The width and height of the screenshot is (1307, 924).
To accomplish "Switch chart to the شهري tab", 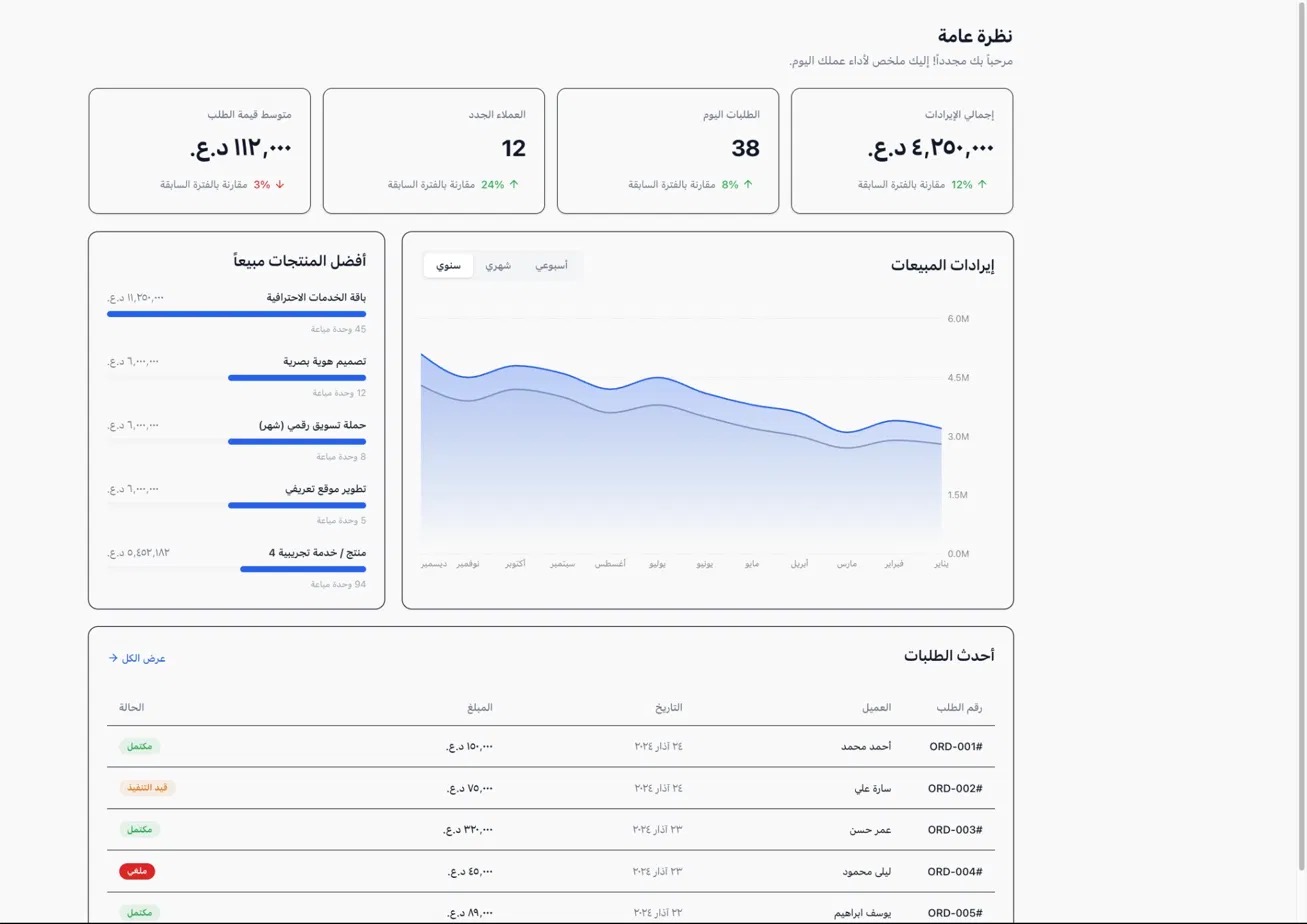I will pyautogui.click(x=498, y=266).
